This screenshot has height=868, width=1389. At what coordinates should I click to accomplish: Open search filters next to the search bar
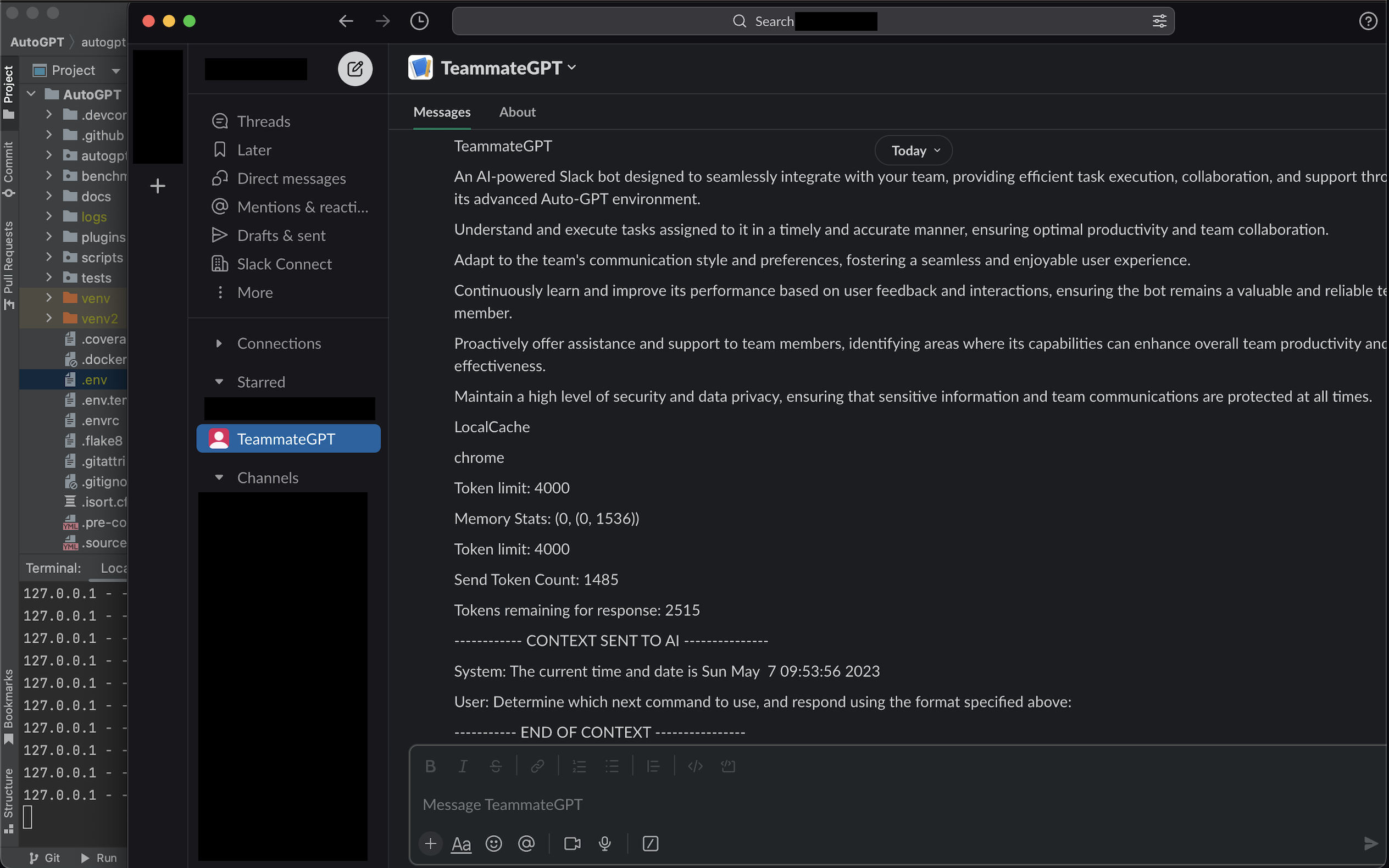coord(1160,21)
